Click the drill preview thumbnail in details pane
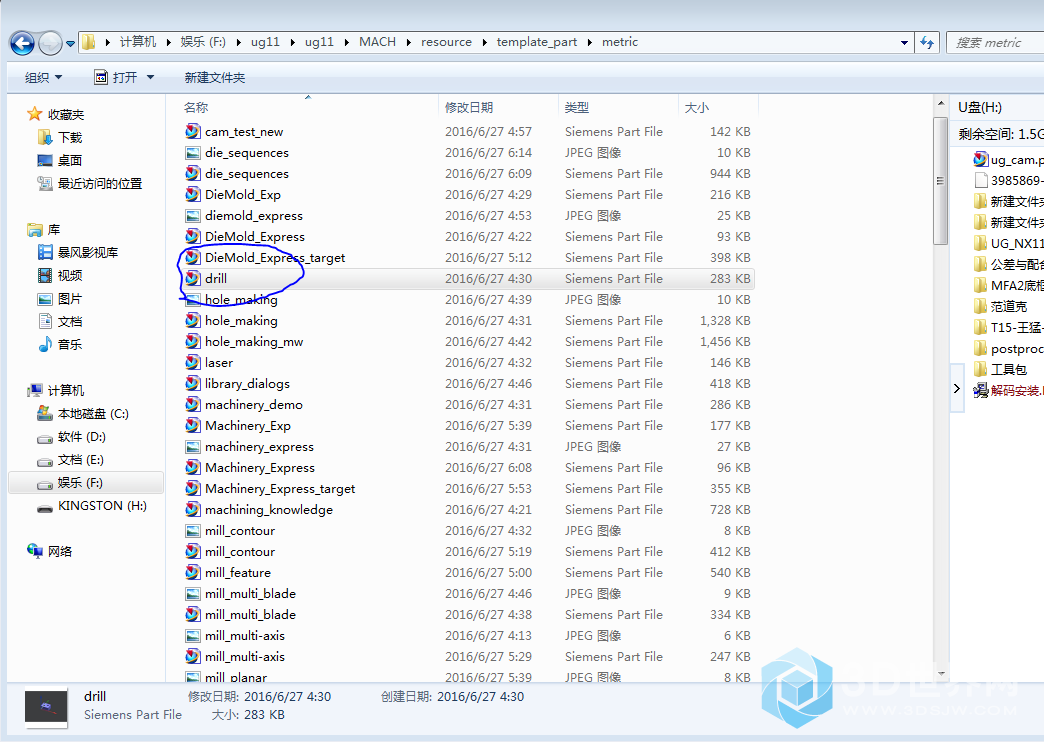 pyautogui.click(x=46, y=706)
